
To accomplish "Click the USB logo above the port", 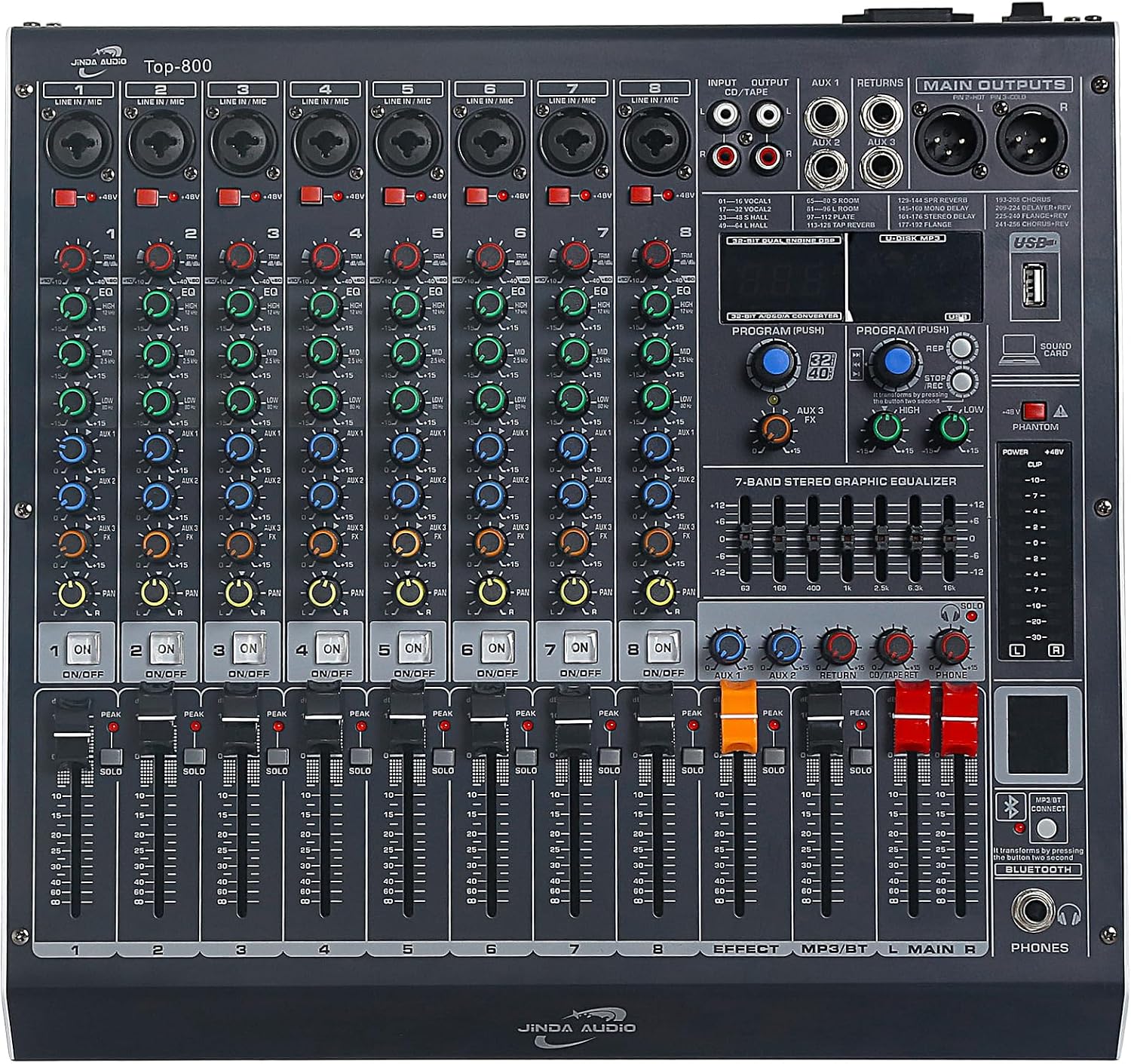I will click(1034, 243).
